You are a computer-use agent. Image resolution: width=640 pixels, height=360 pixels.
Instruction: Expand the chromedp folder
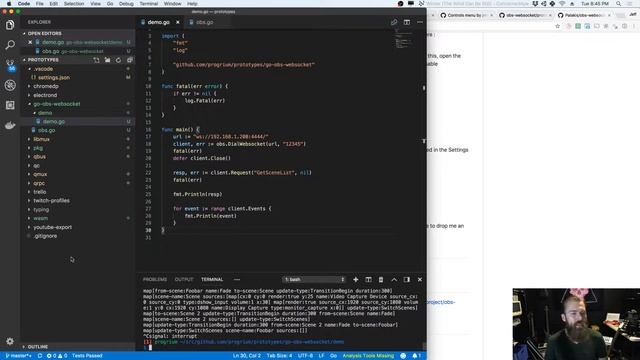(x=46, y=86)
